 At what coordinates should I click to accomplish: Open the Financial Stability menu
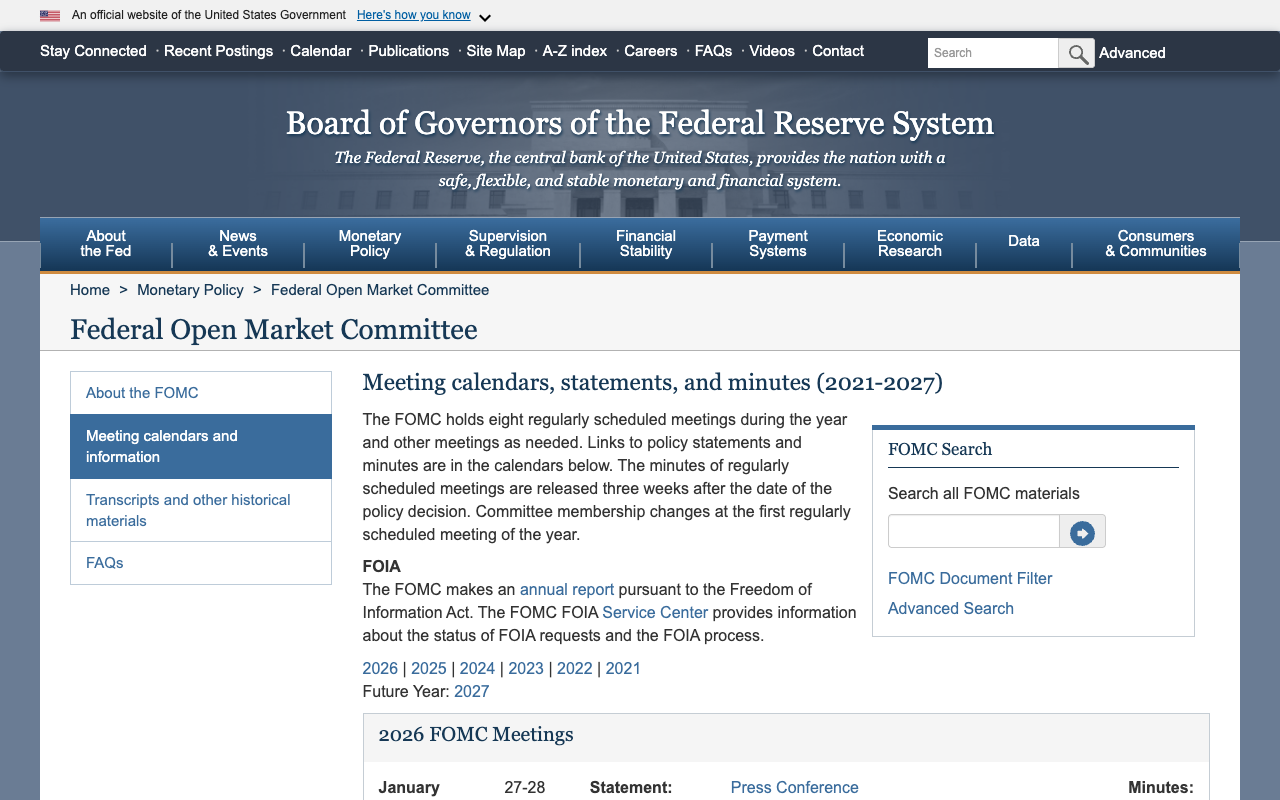[x=646, y=243]
